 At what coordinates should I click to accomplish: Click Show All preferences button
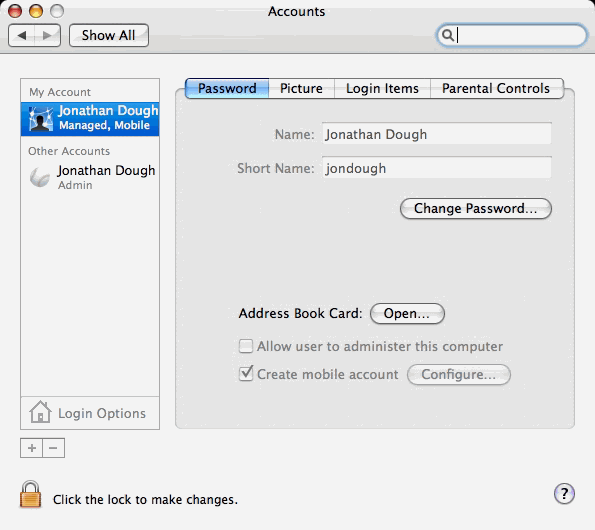coord(109,35)
